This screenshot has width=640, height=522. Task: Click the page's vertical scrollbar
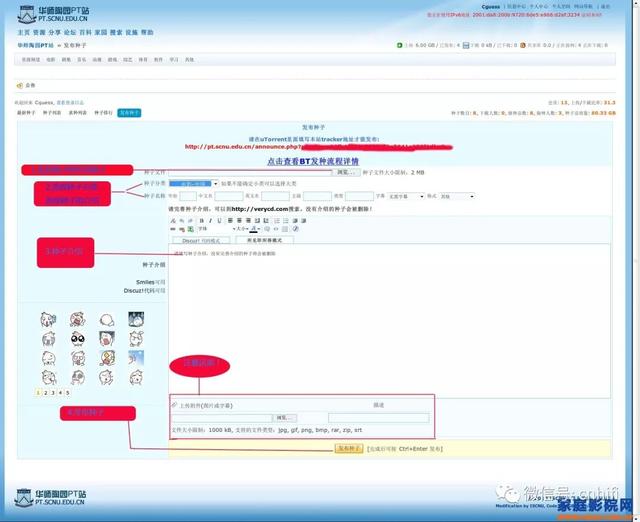click(636, 261)
